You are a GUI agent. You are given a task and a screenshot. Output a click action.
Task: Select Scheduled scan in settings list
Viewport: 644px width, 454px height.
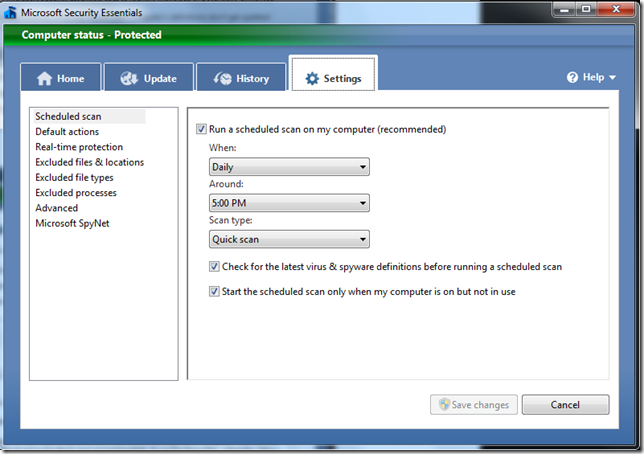tap(89, 116)
